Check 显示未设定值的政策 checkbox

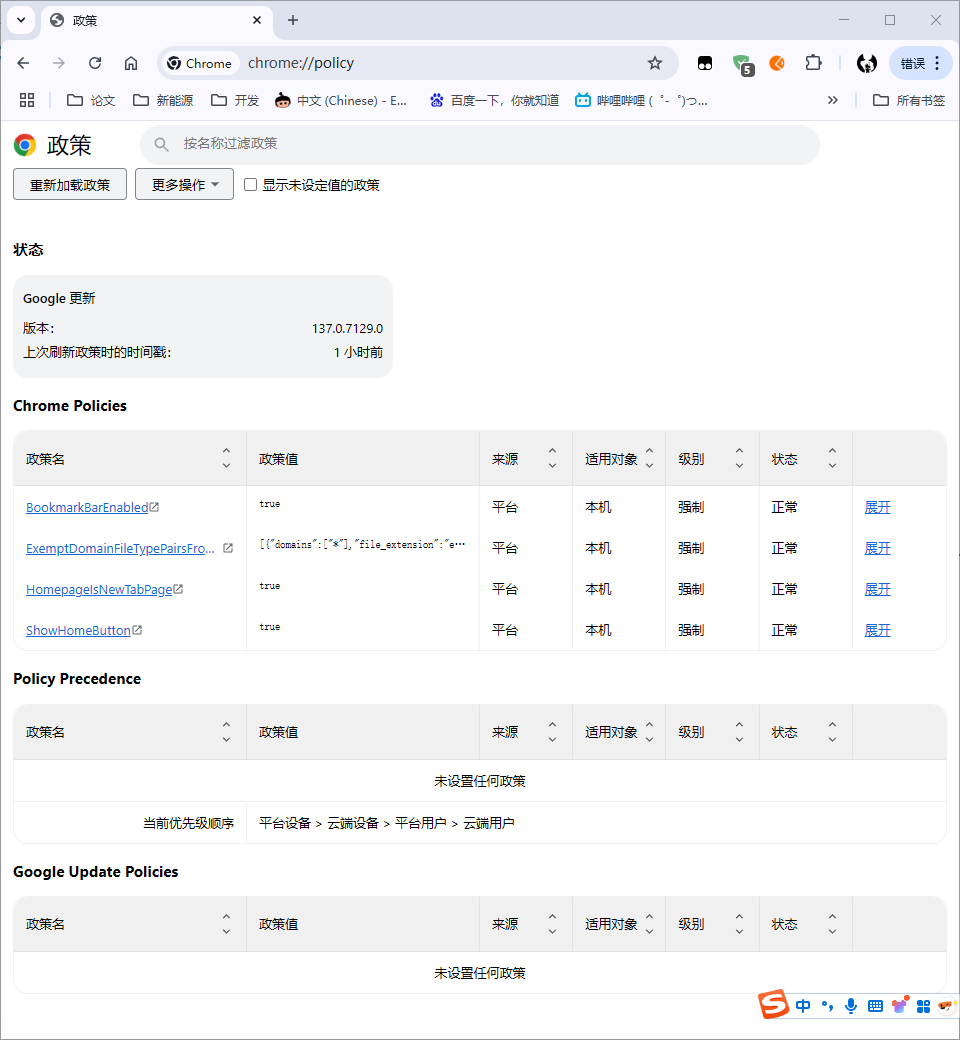[x=250, y=184]
